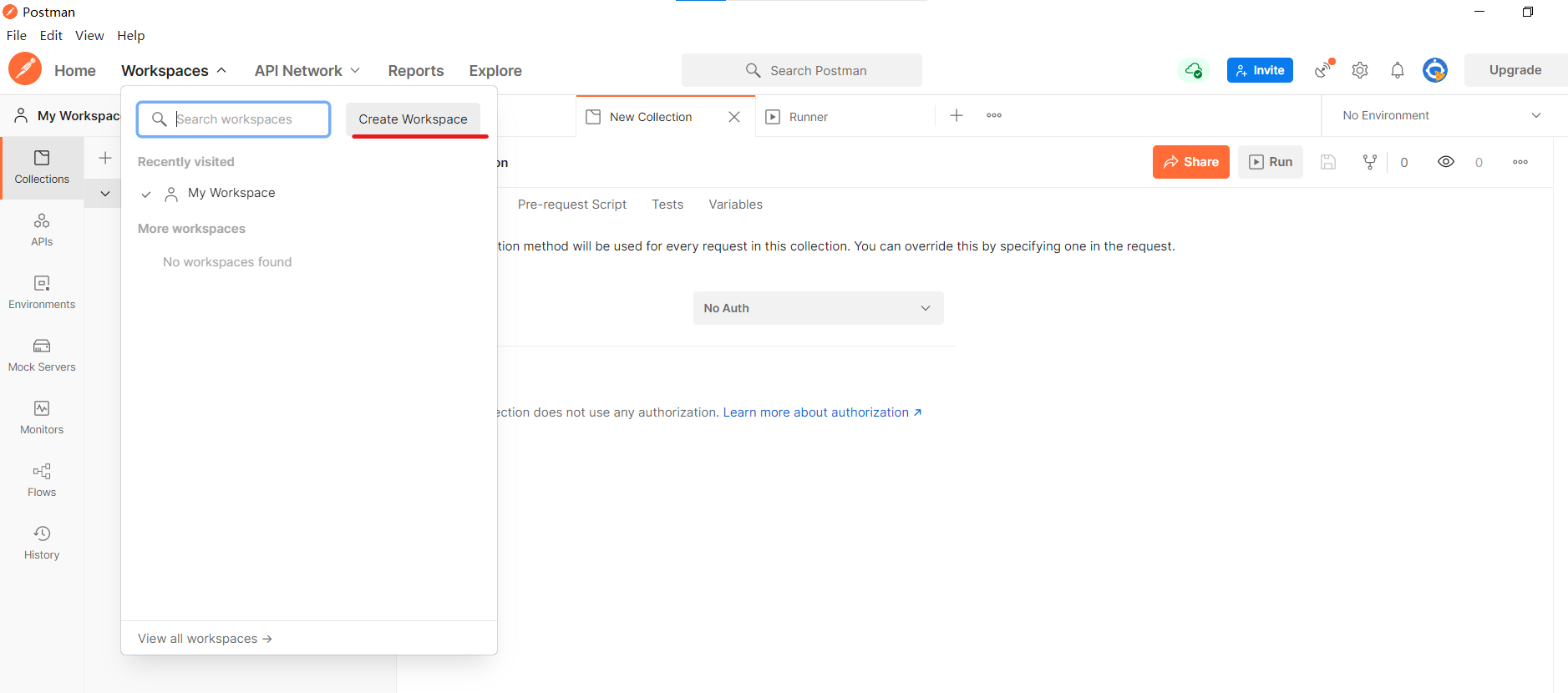Switch to the Runner tab
Image resolution: width=1568 pixels, height=693 pixels.
click(809, 117)
